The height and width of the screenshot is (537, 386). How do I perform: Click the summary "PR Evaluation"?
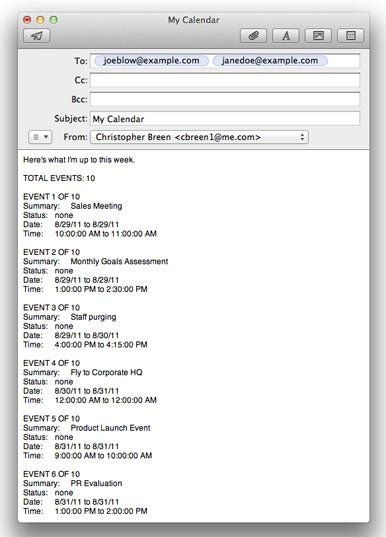96,483
